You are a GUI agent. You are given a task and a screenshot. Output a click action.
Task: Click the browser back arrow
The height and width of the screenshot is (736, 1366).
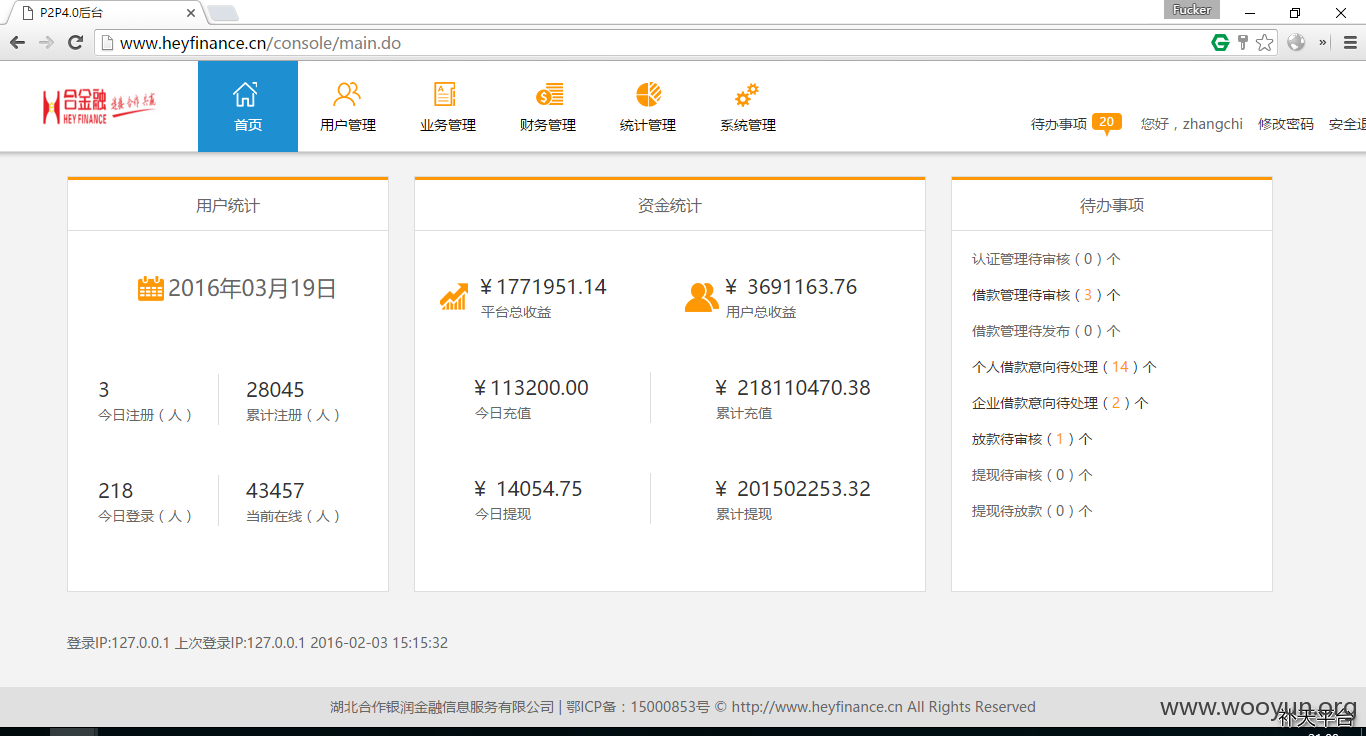(x=17, y=42)
